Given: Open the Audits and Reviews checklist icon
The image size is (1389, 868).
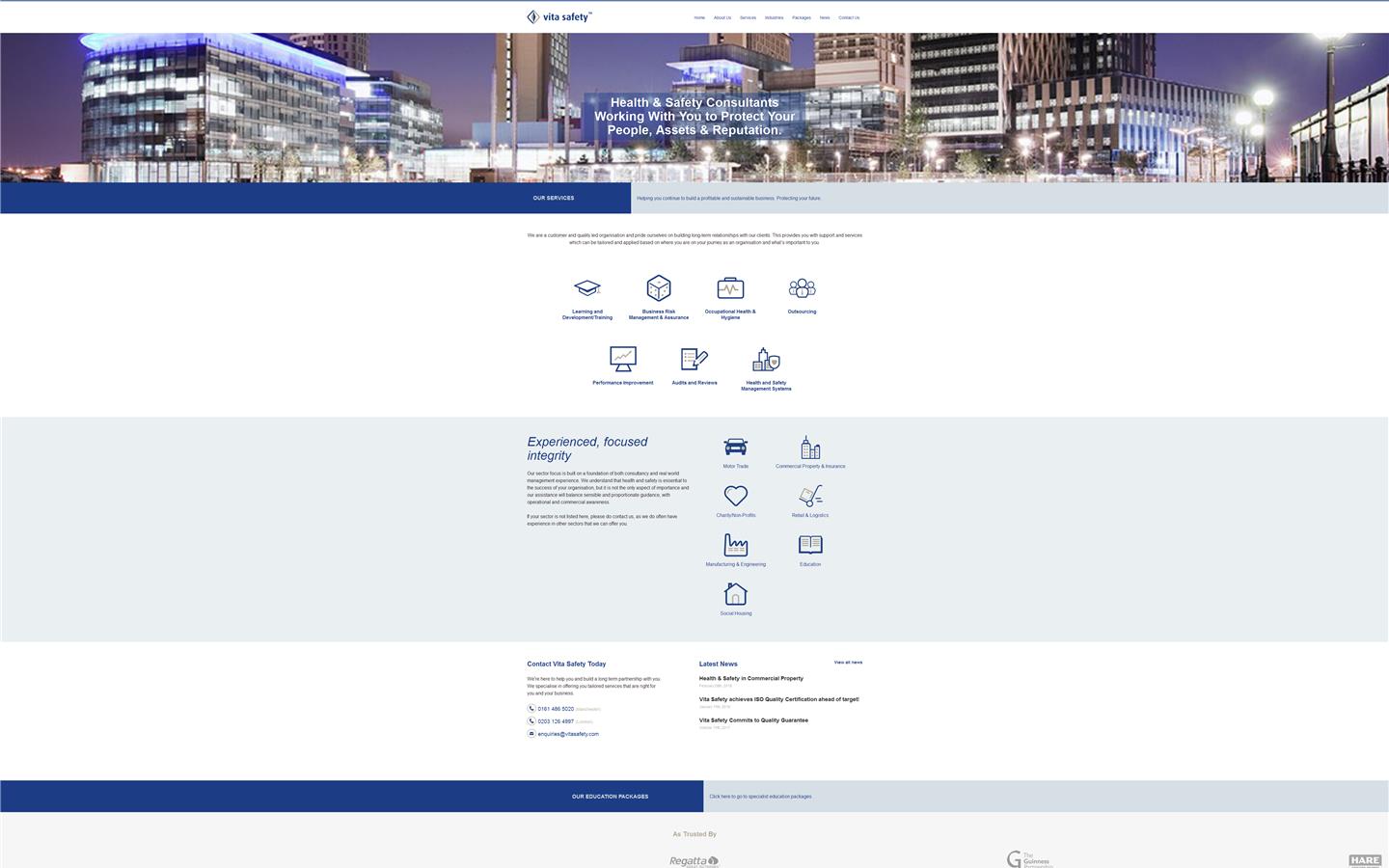Looking at the screenshot, I should [x=694, y=359].
